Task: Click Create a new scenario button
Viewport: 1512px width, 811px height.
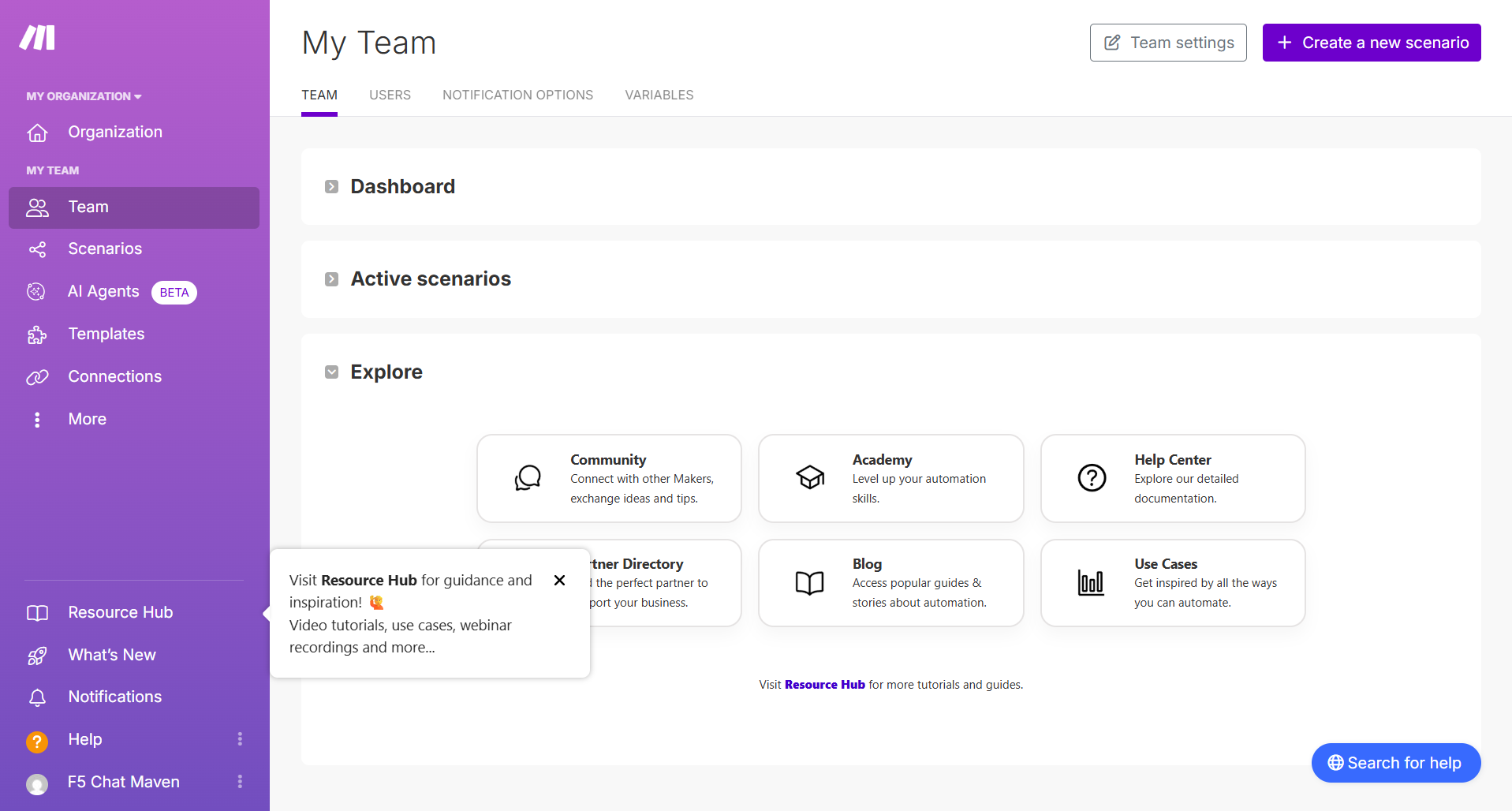Action: [x=1371, y=43]
